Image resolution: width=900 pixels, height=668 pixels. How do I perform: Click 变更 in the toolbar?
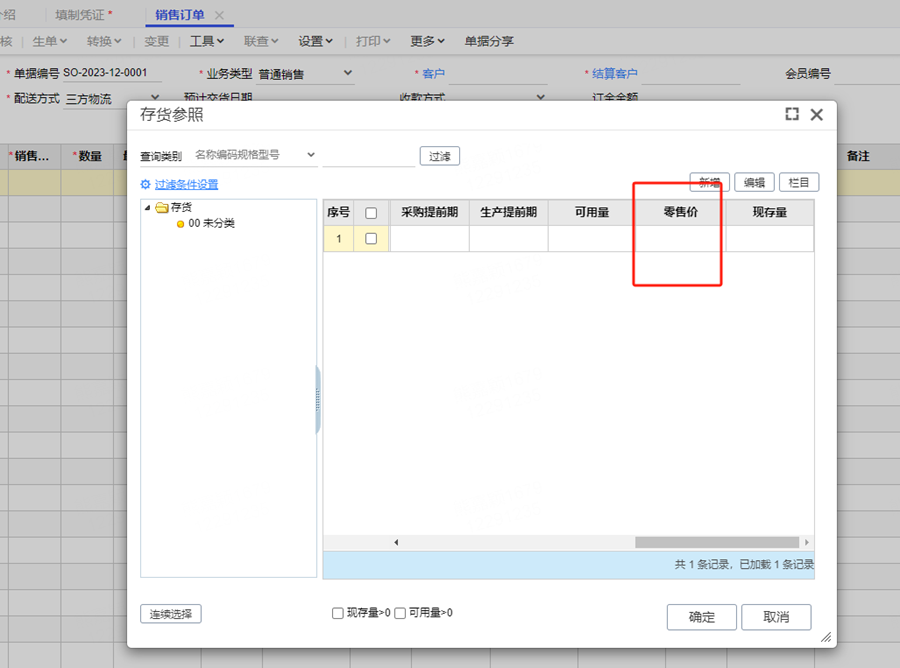[x=157, y=41]
